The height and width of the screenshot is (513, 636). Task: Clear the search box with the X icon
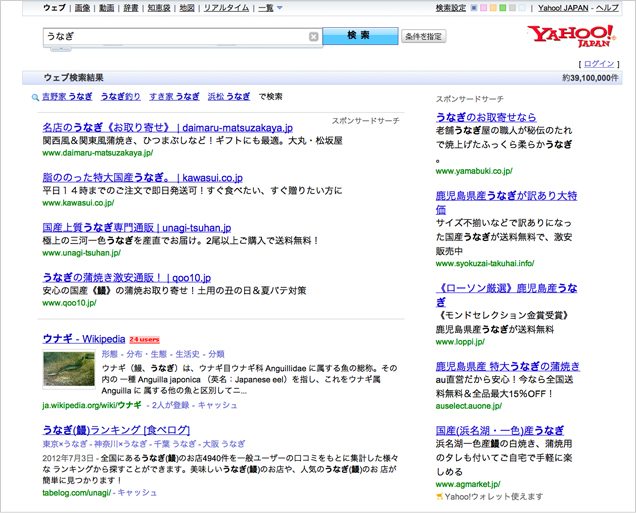click(313, 37)
